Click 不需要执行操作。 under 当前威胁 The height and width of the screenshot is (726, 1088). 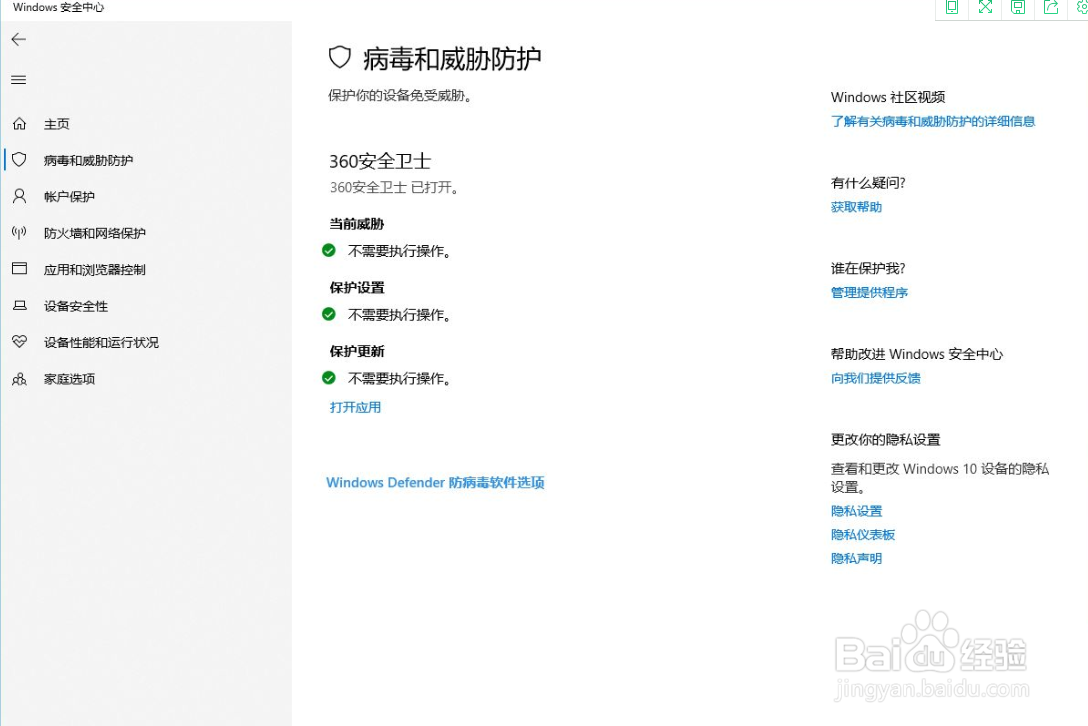pyautogui.click(x=399, y=251)
